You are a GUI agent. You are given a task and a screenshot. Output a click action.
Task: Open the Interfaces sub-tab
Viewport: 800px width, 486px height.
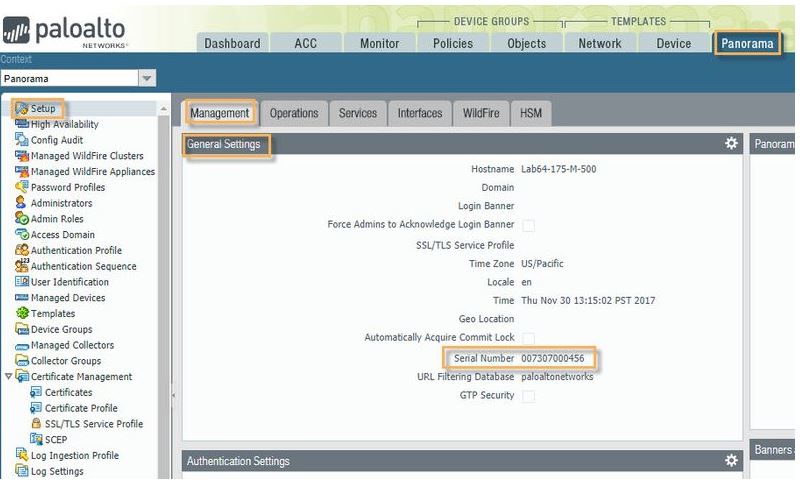420,113
